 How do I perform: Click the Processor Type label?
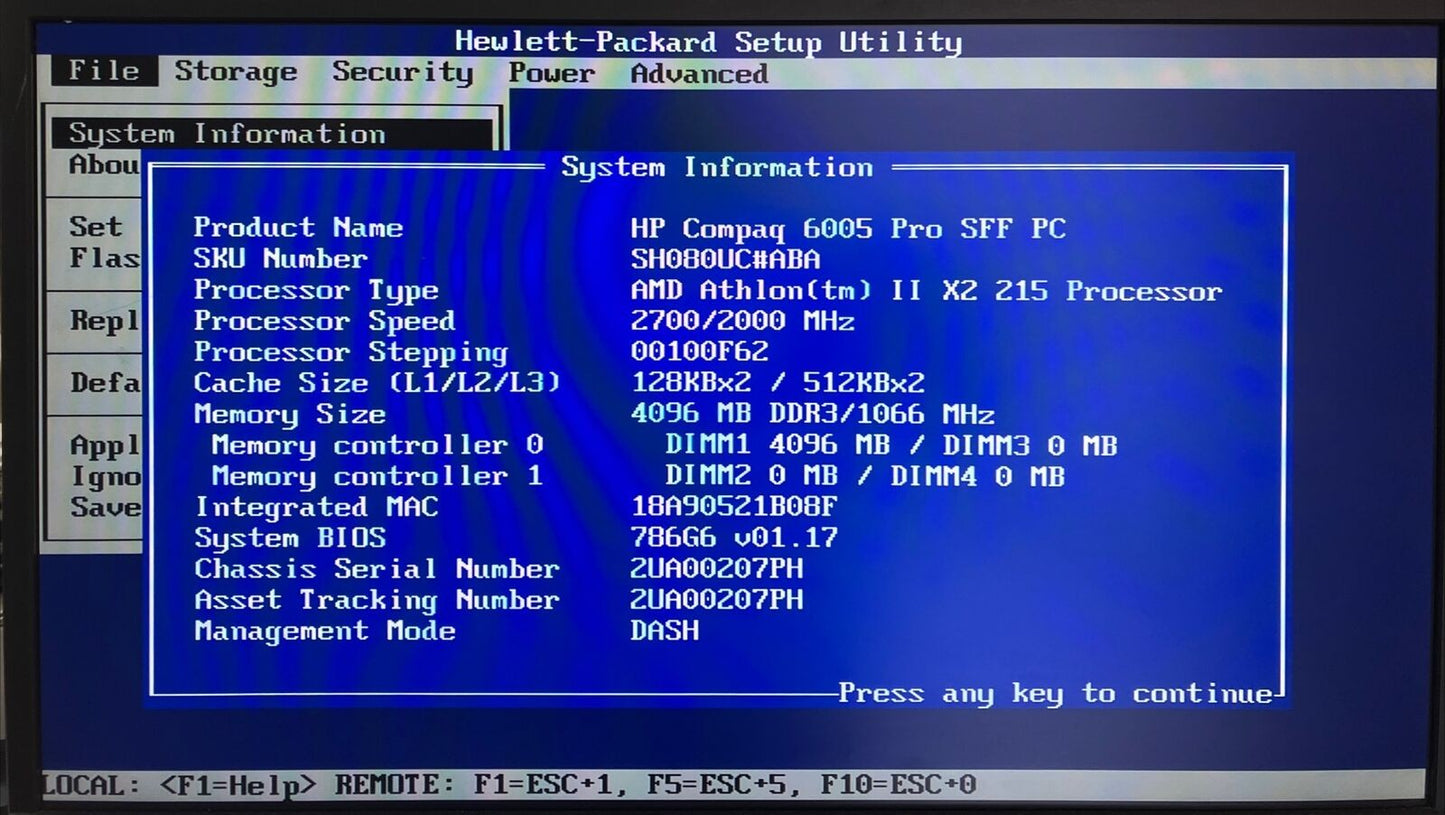click(x=316, y=291)
